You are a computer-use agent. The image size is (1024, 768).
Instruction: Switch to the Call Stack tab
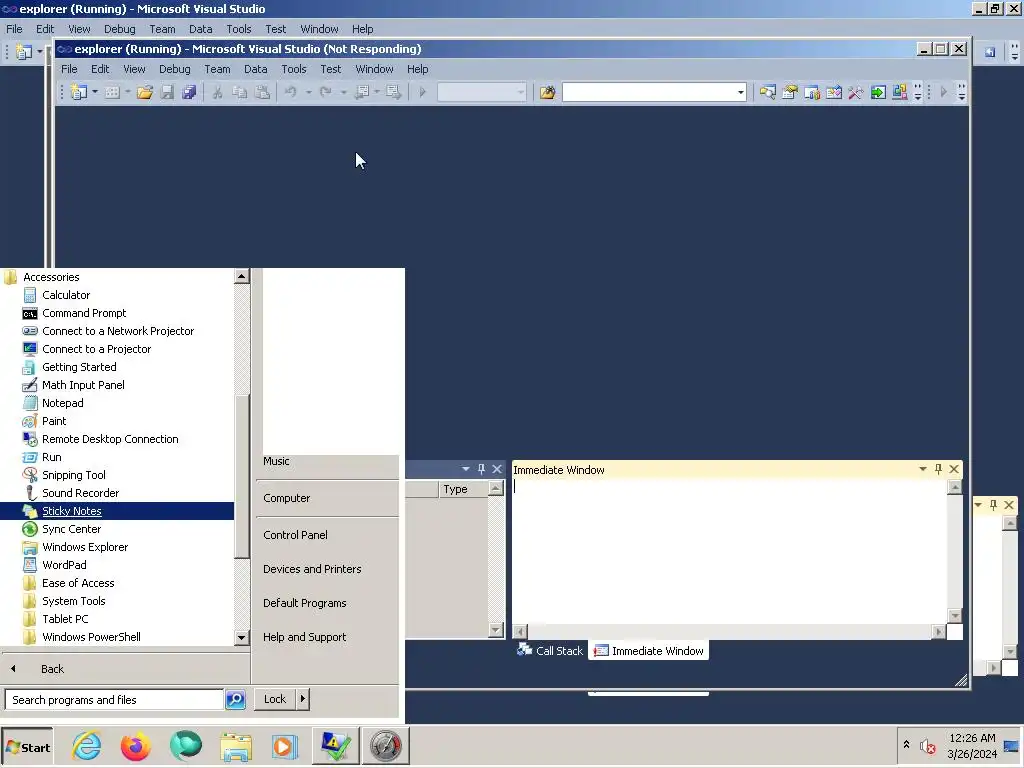coord(551,650)
